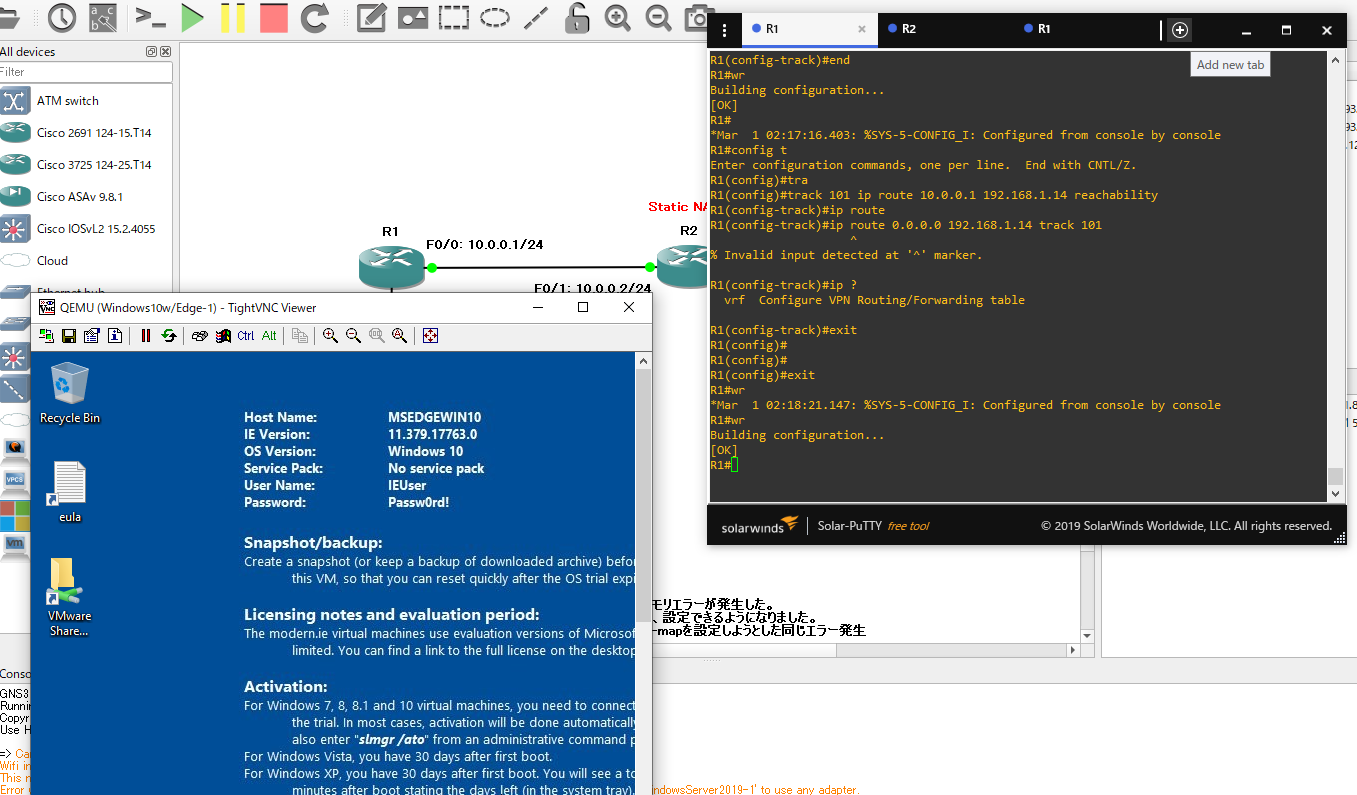Send Ctrl+Esc with Windows flag icon
Viewport: 1357px width, 795px height.
tap(223, 336)
